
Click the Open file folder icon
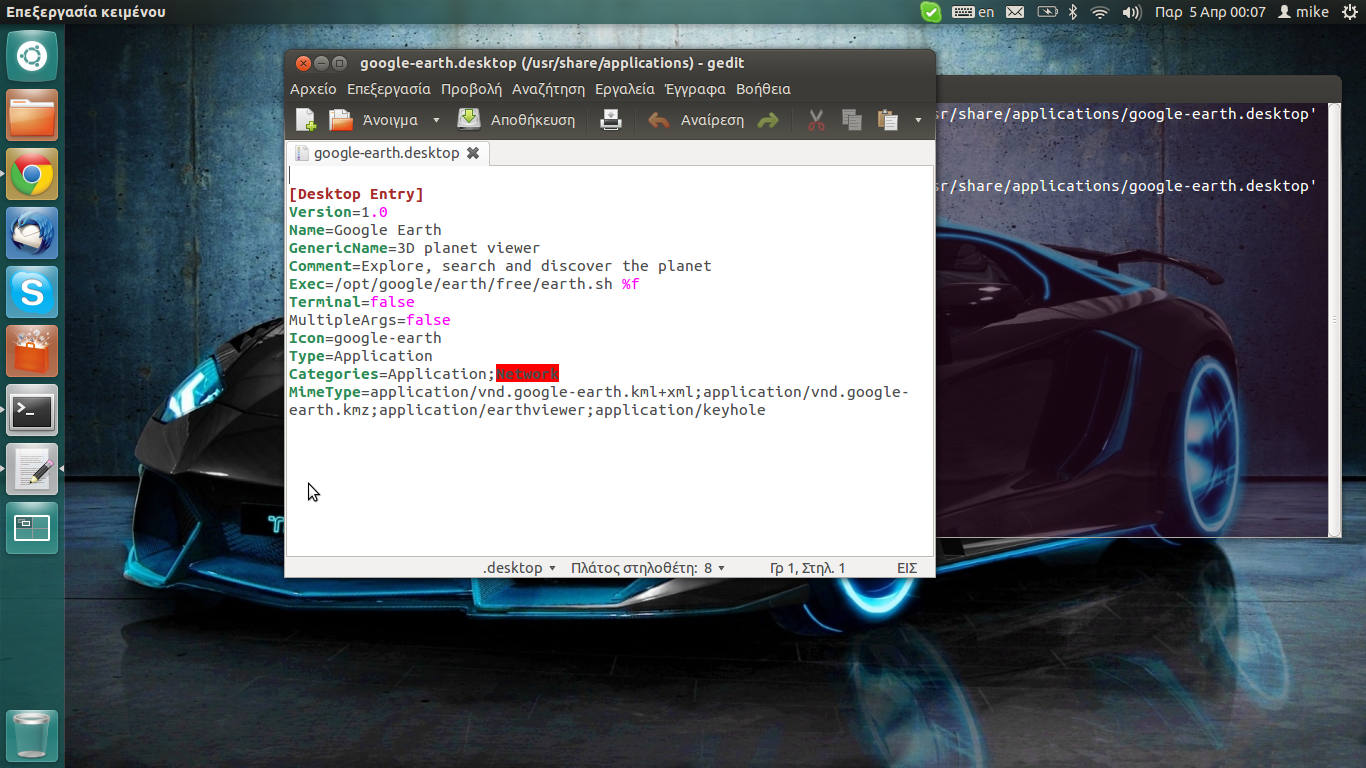(x=342, y=120)
